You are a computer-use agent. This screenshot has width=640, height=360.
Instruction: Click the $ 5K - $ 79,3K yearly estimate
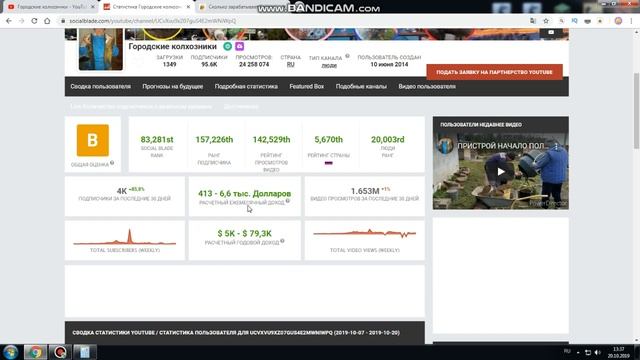[244, 233]
